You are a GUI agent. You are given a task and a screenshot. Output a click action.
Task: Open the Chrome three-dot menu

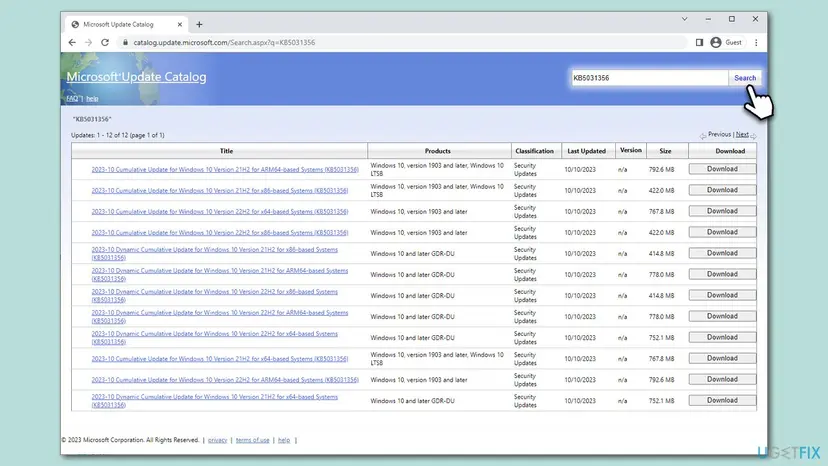(756, 42)
